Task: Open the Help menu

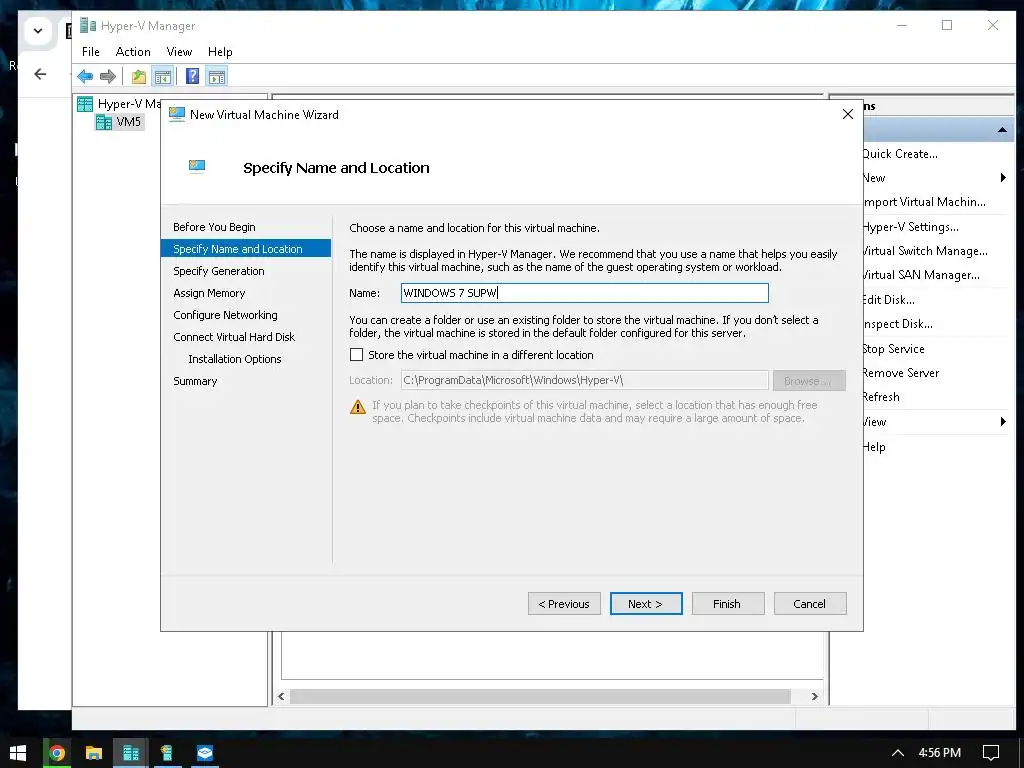Action: point(220,52)
